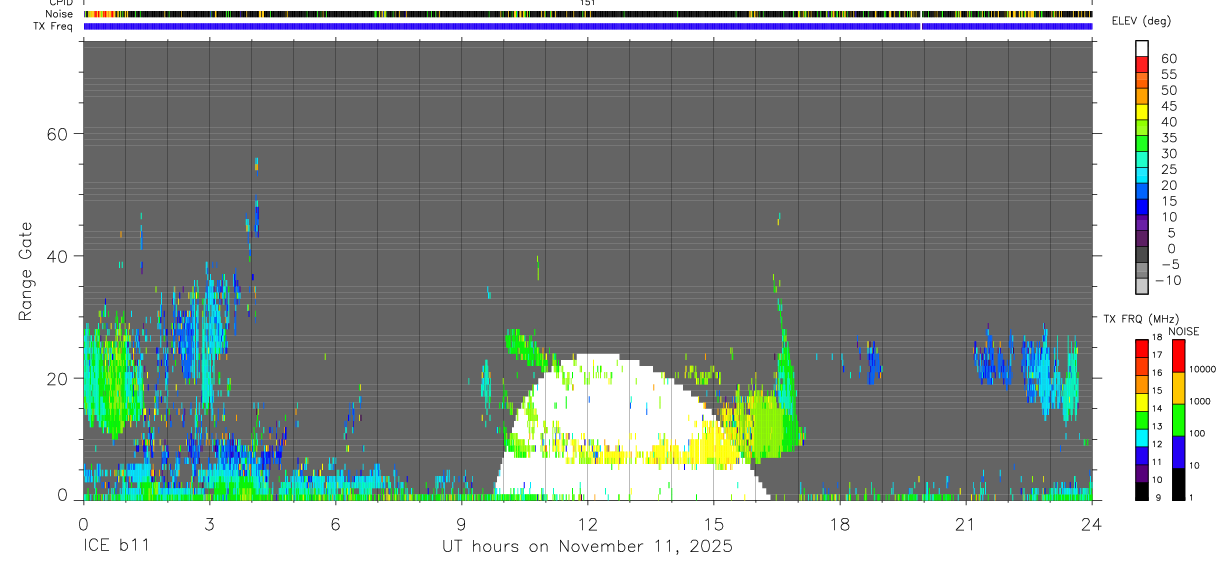Viewport: 1228px width, 567px height.
Task: Click the blue swatch in NOISE legend
Action: click(1178, 452)
